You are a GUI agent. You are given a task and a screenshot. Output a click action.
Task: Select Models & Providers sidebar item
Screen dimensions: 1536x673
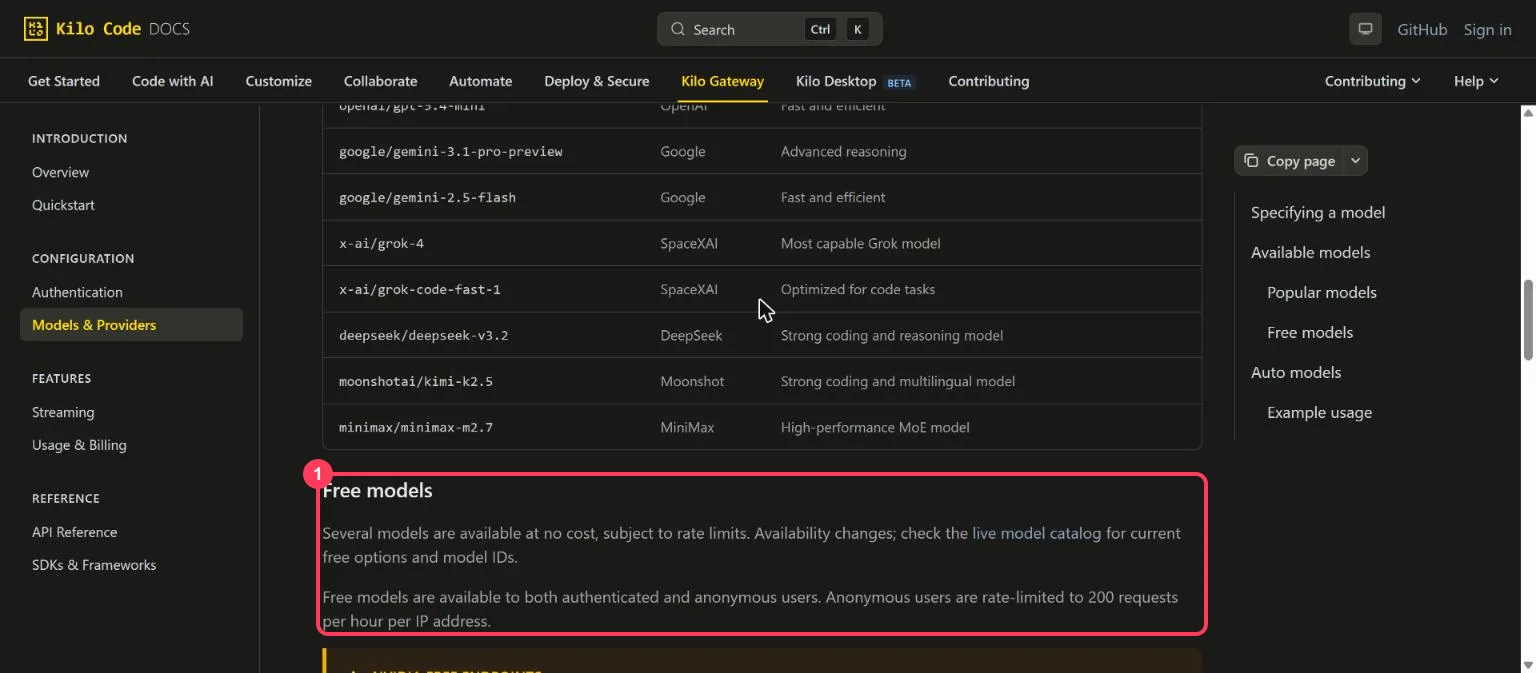pos(131,325)
